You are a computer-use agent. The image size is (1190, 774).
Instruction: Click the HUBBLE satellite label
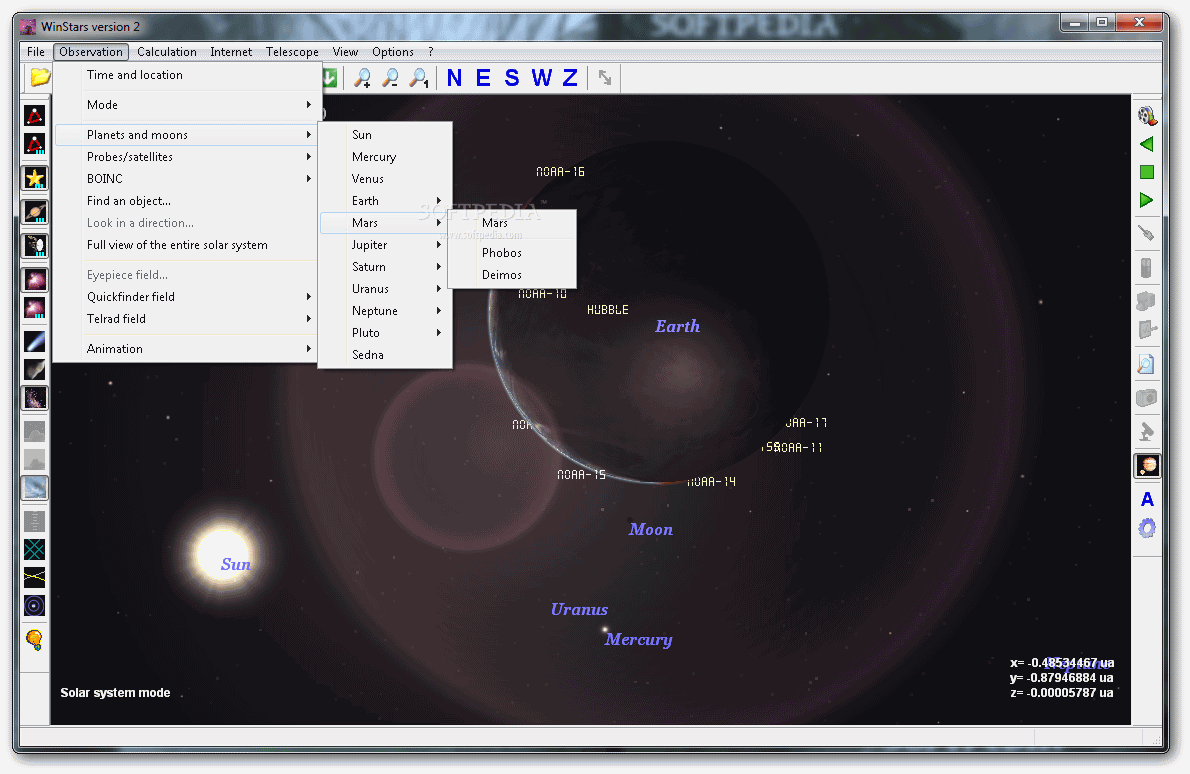607,310
